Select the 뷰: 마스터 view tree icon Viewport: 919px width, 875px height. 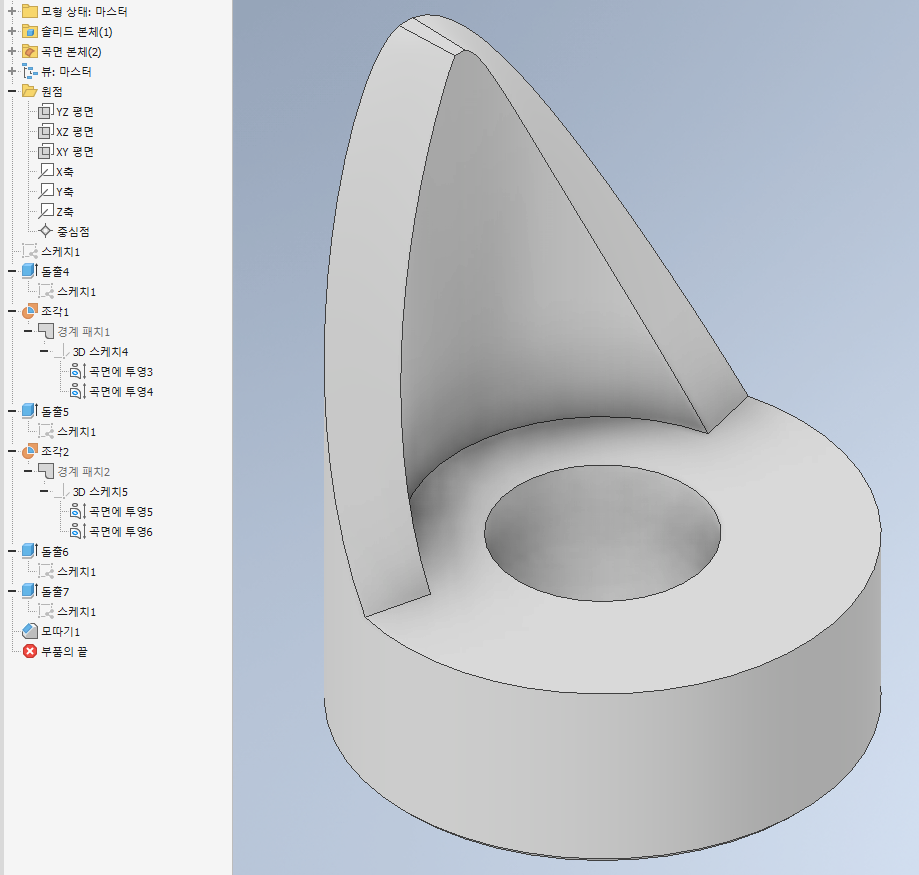click(x=30, y=71)
